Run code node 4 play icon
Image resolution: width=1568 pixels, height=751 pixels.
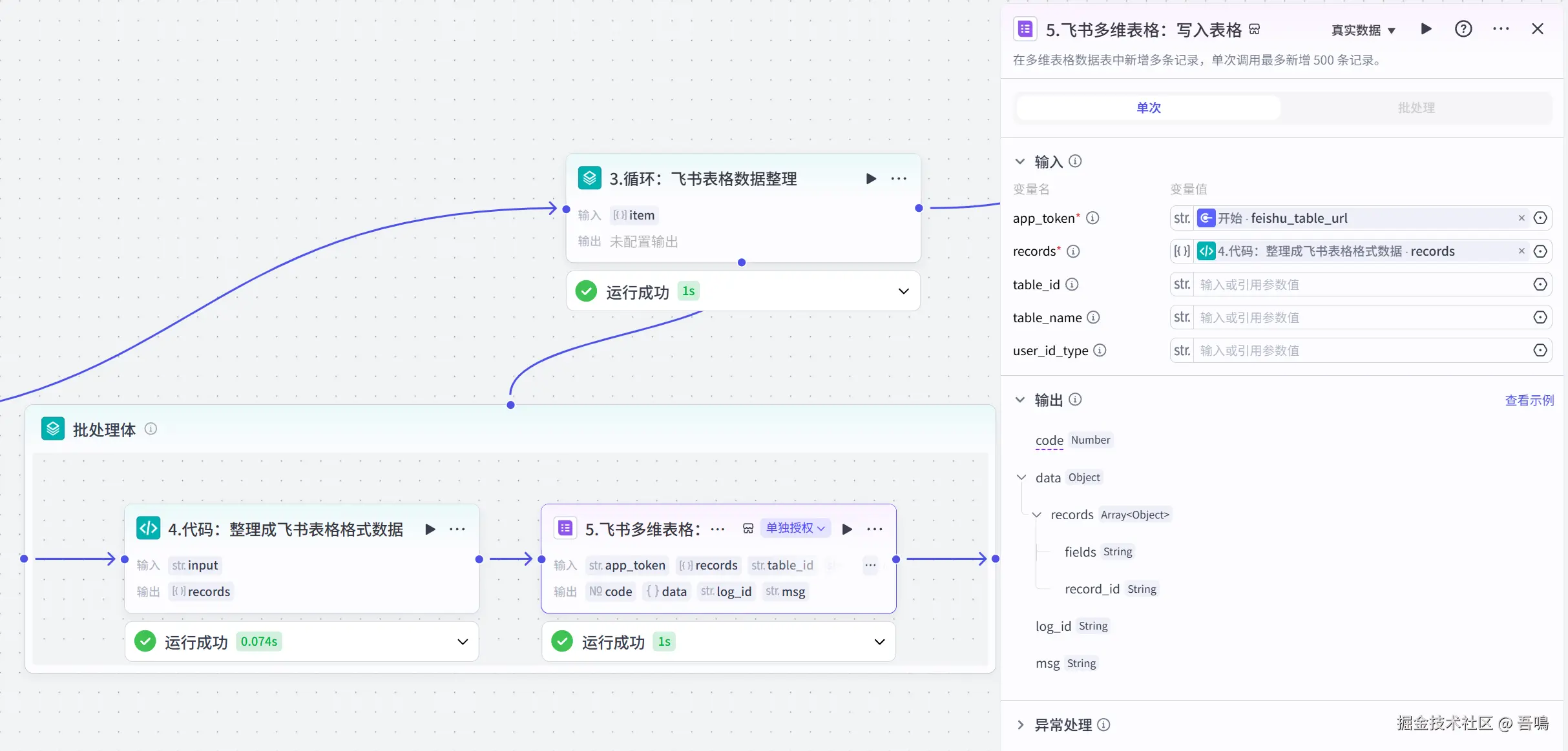430,530
